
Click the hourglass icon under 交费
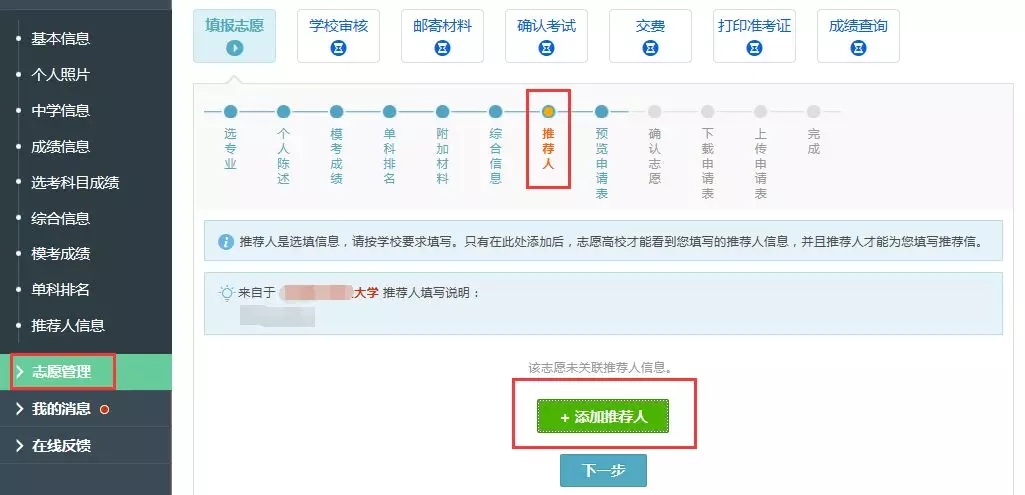click(x=650, y=48)
